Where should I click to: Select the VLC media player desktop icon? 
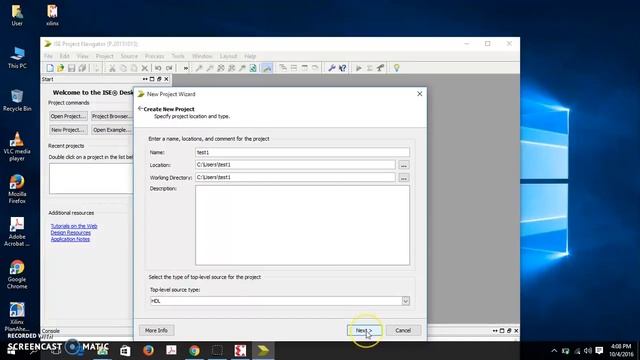click(x=17, y=147)
